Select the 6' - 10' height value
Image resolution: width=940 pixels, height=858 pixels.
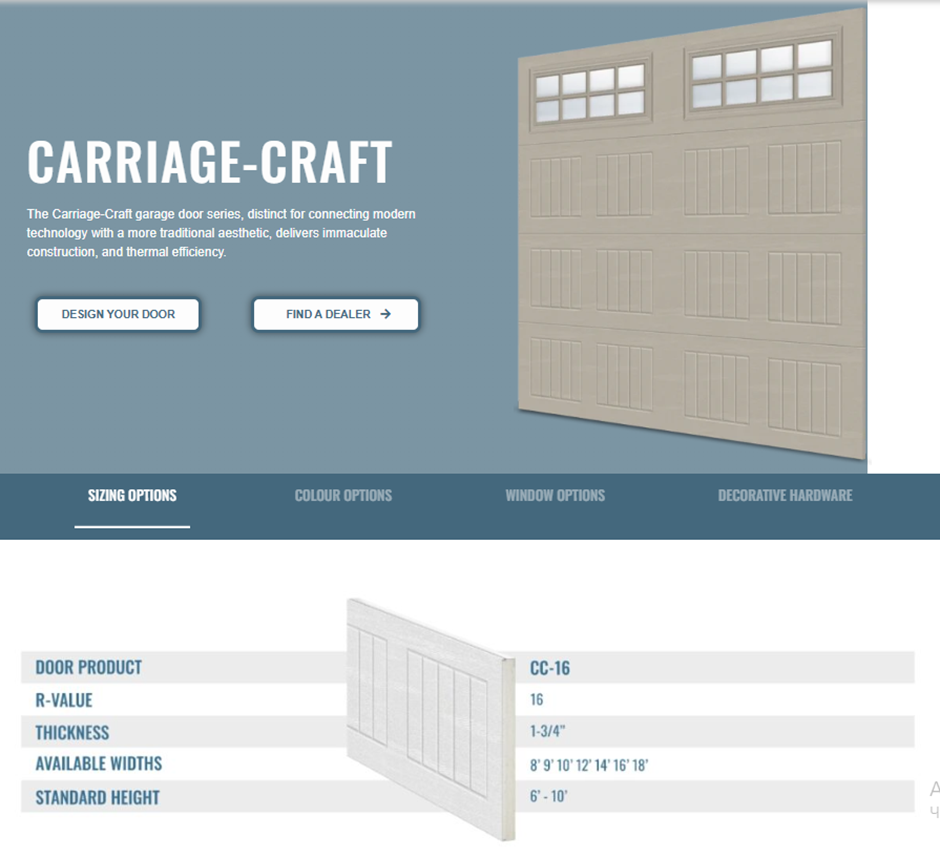click(549, 796)
